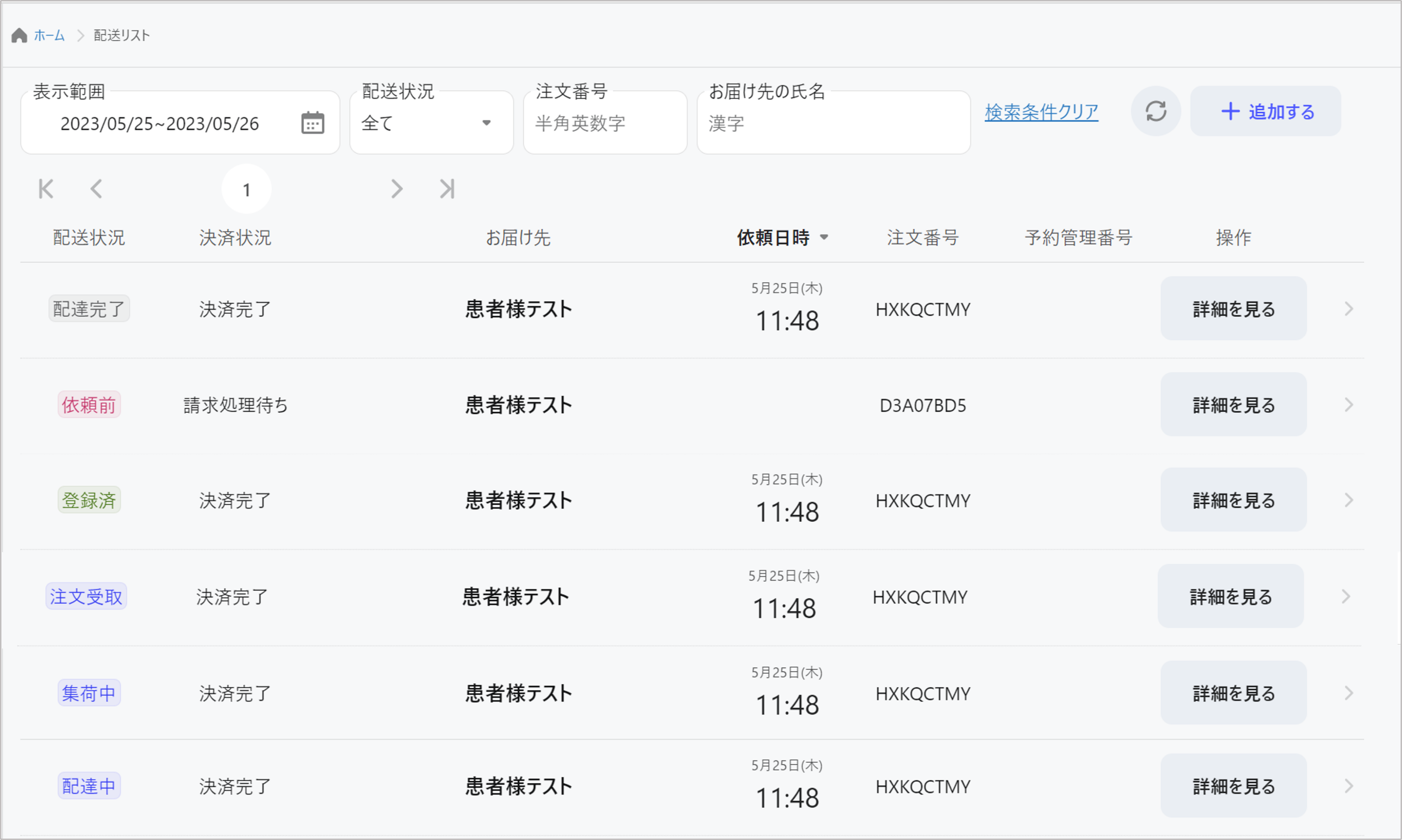Click the お届け先の氏名 text field
The width and height of the screenshot is (1402, 840).
tap(833, 123)
